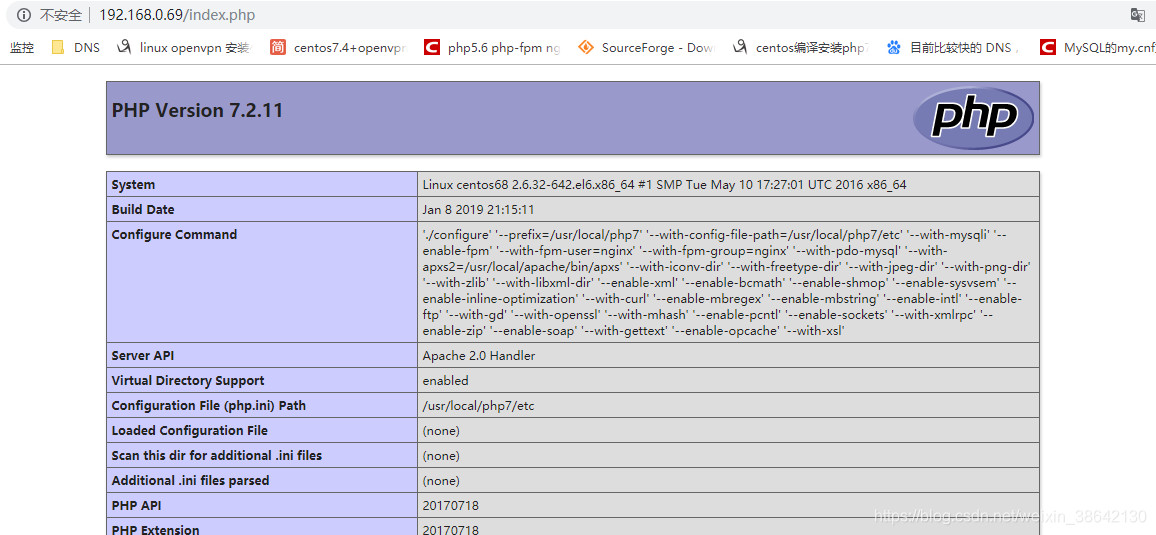Image resolution: width=1156 pixels, height=535 pixels.
Task: Open the 目前比较快的 DNS bookmark
Action: coord(955,48)
